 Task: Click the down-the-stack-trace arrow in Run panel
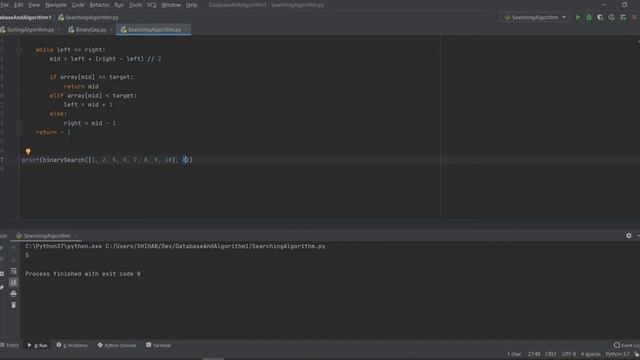(13, 259)
